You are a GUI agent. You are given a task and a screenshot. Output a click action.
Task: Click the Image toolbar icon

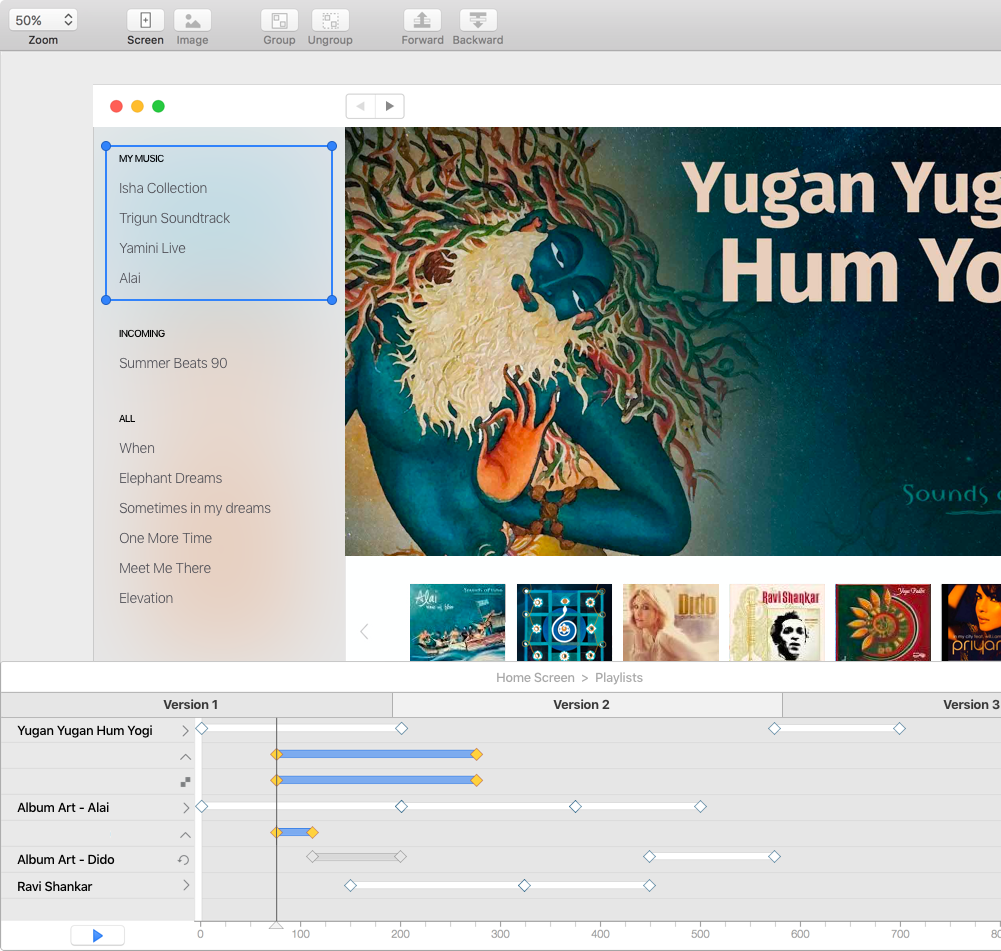(192, 21)
